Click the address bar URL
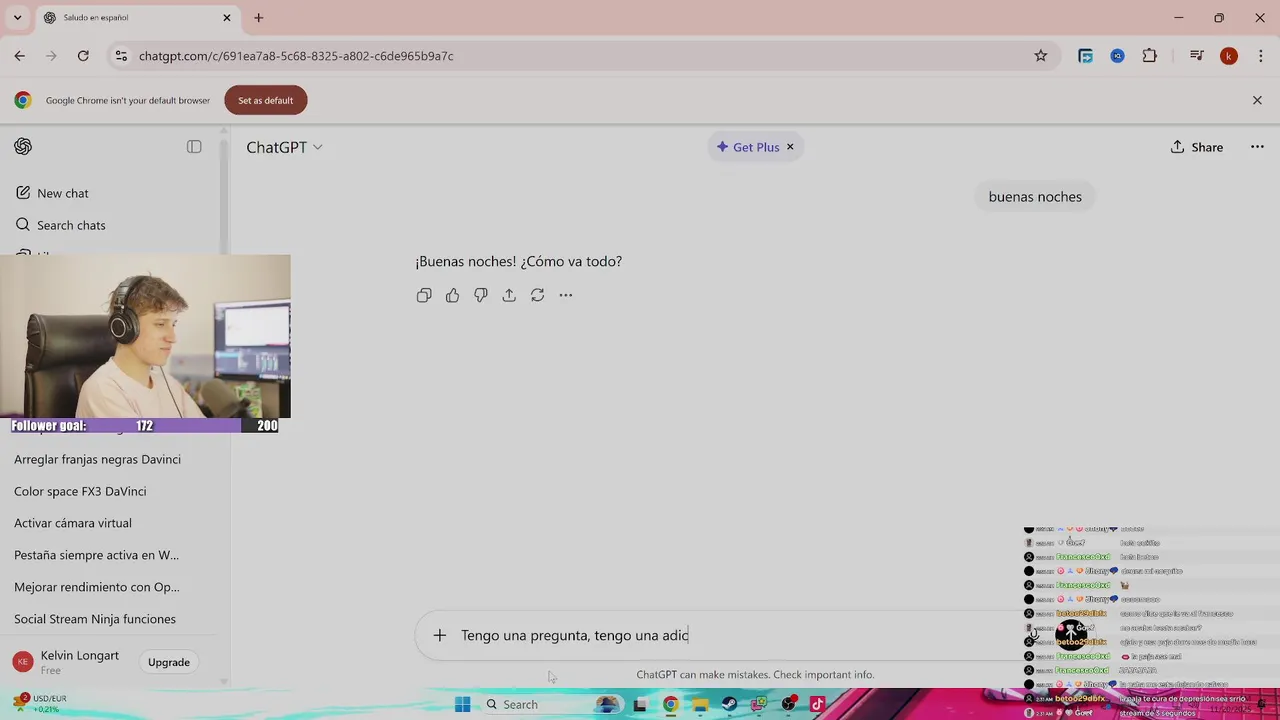Screen dimensions: 1280x720 296,56
